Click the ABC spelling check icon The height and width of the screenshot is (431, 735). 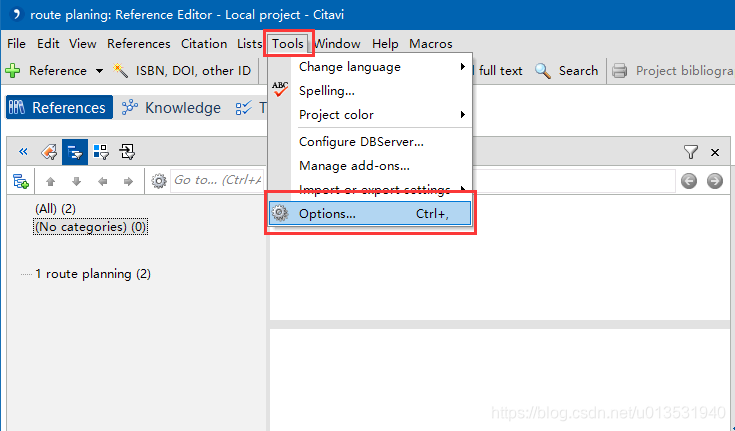(x=280, y=90)
